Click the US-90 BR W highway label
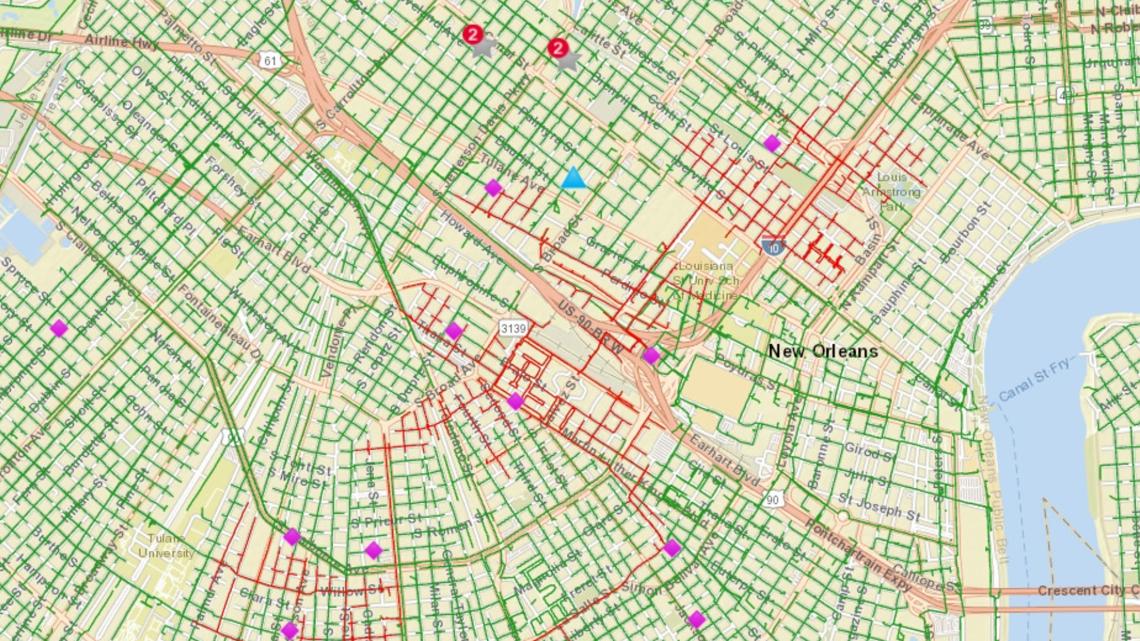The width and height of the screenshot is (1140, 641). coord(590,327)
